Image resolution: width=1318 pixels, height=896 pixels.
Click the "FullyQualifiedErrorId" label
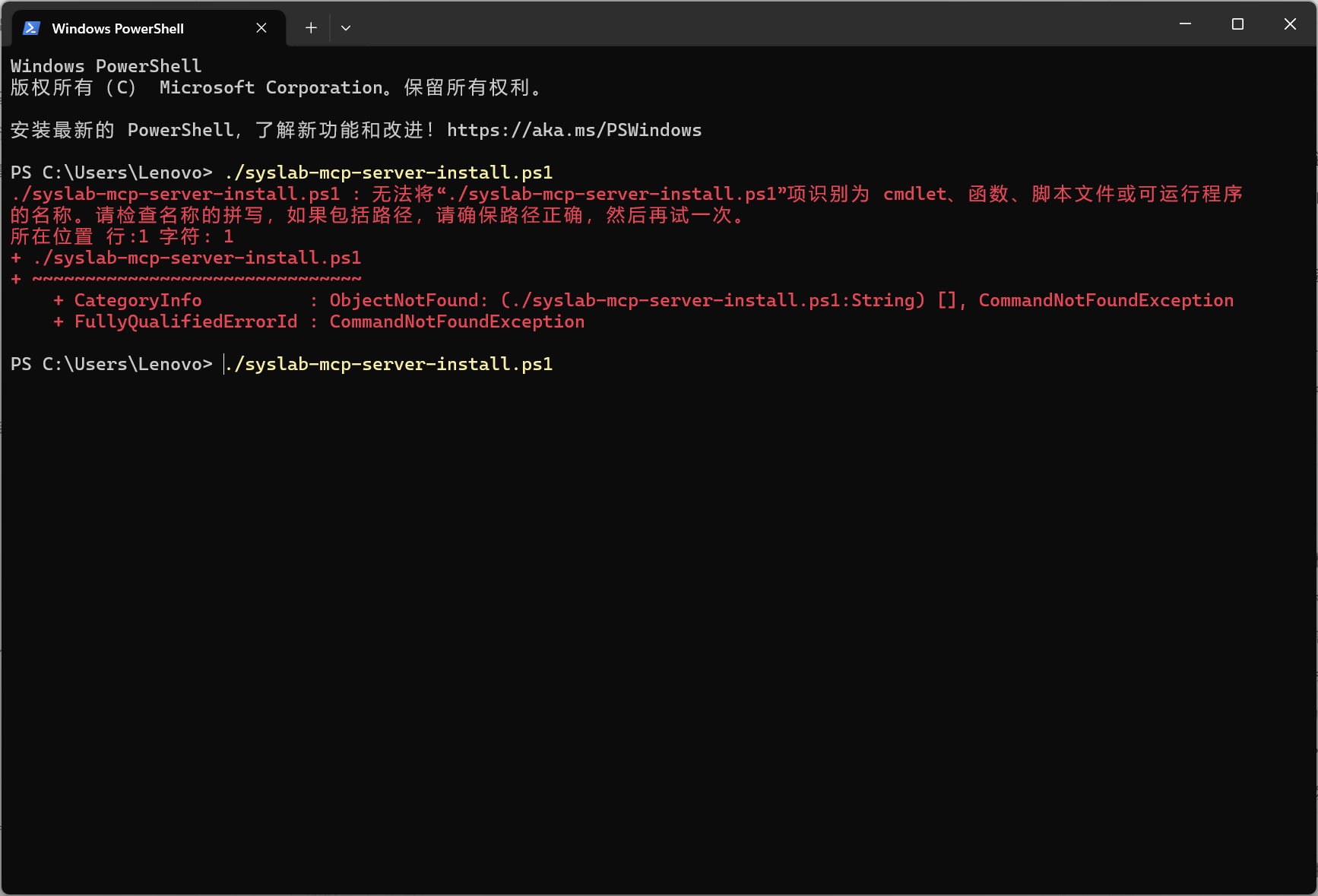[185, 321]
